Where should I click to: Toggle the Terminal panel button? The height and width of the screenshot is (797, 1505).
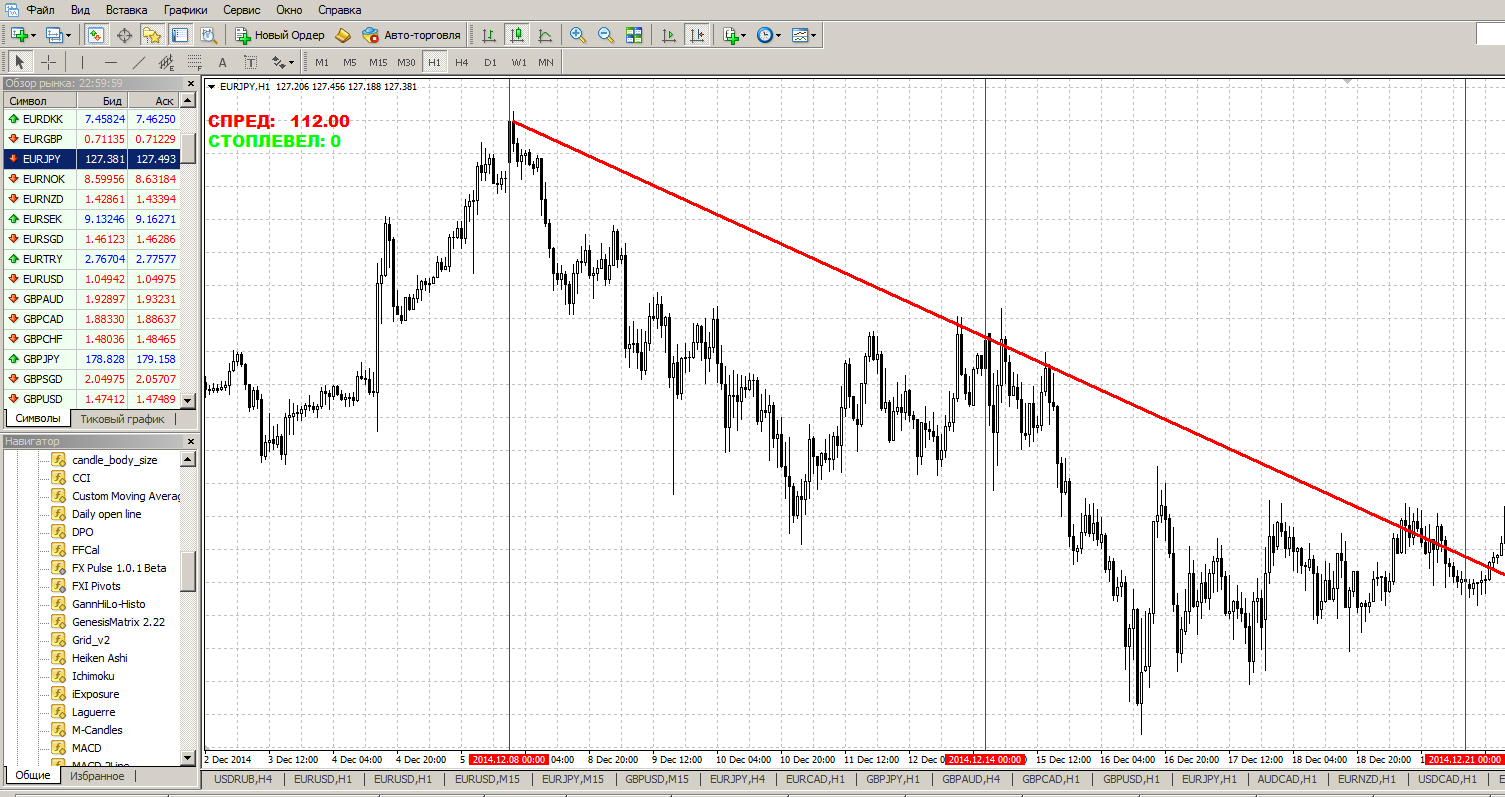click(x=181, y=35)
